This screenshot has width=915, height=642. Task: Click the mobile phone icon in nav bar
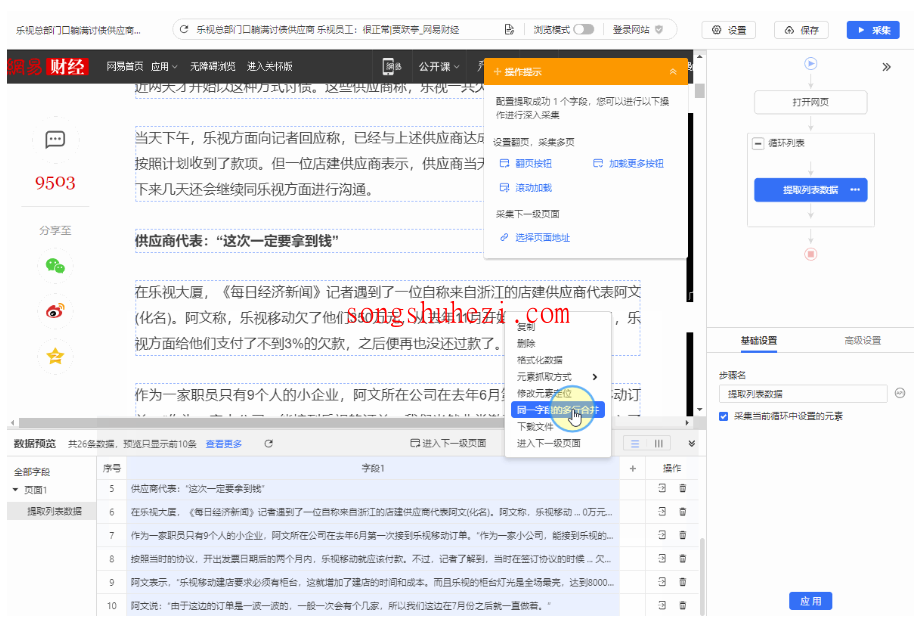tap(392, 67)
